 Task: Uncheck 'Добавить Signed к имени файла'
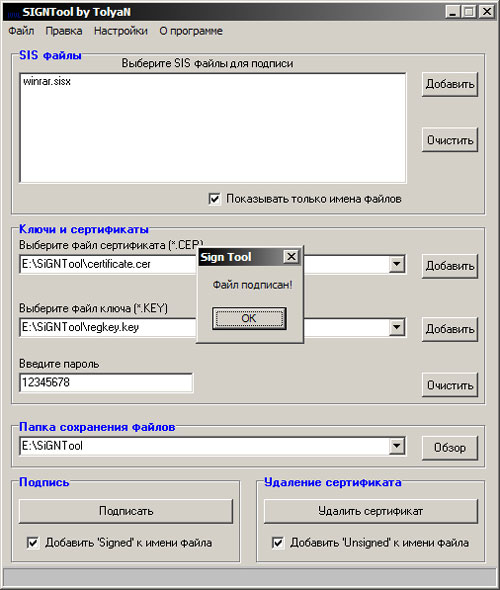click(33, 543)
